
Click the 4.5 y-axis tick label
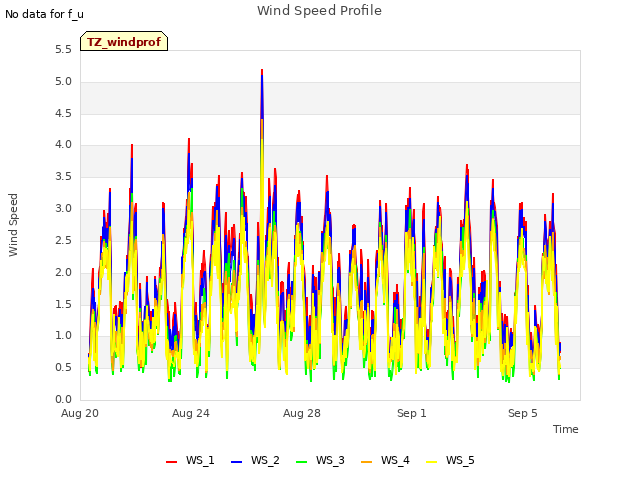coord(63,113)
